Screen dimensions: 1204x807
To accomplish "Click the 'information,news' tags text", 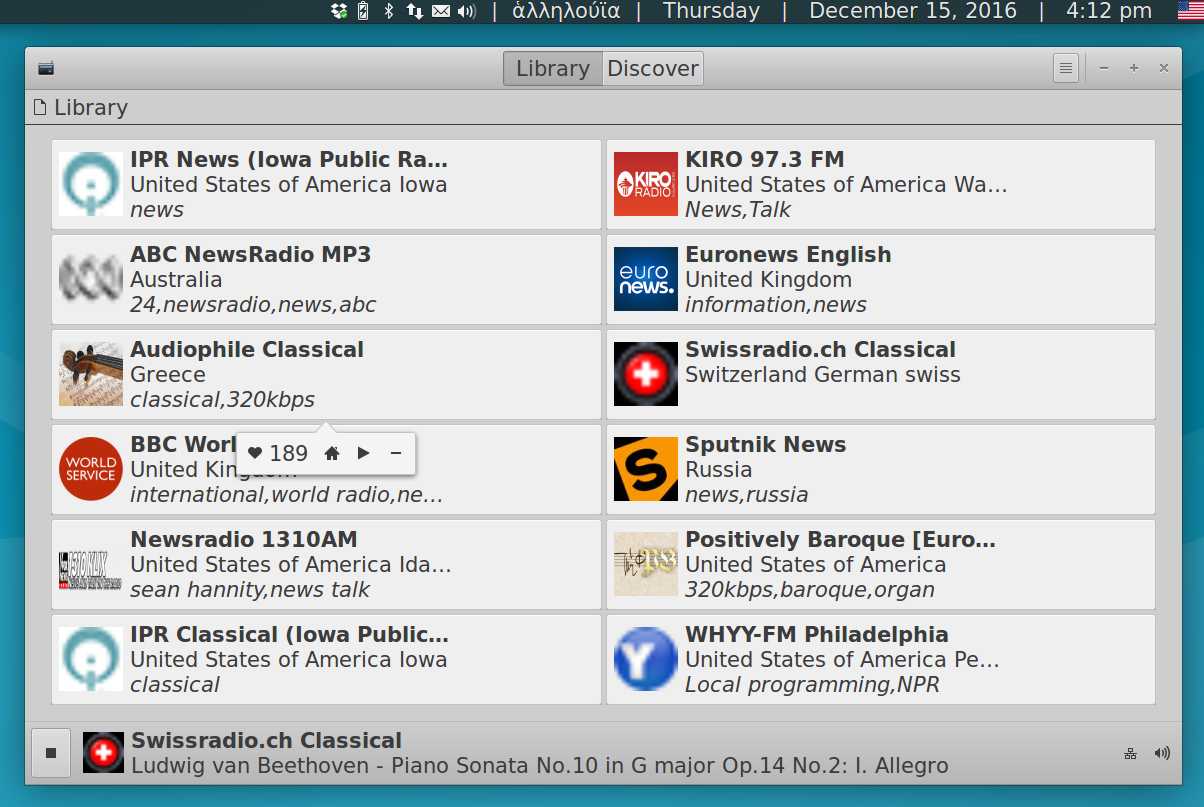I will (x=776, y=305).
